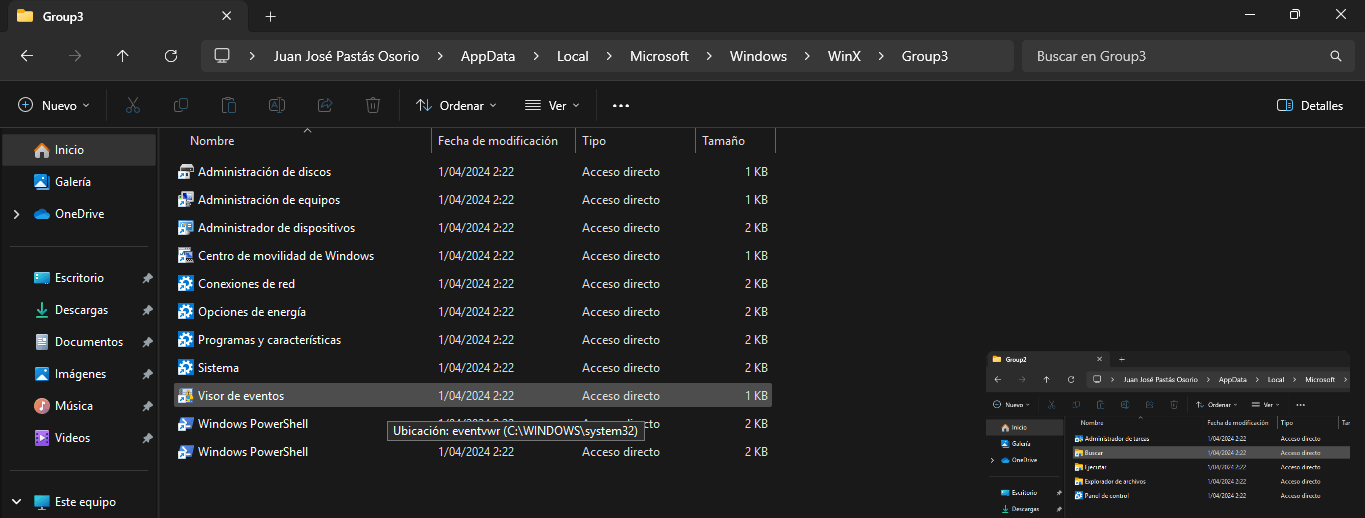This screenshot has height=518, width=1365.
Task: Click the PC icon in address bar
Action: tap(222, 56)
